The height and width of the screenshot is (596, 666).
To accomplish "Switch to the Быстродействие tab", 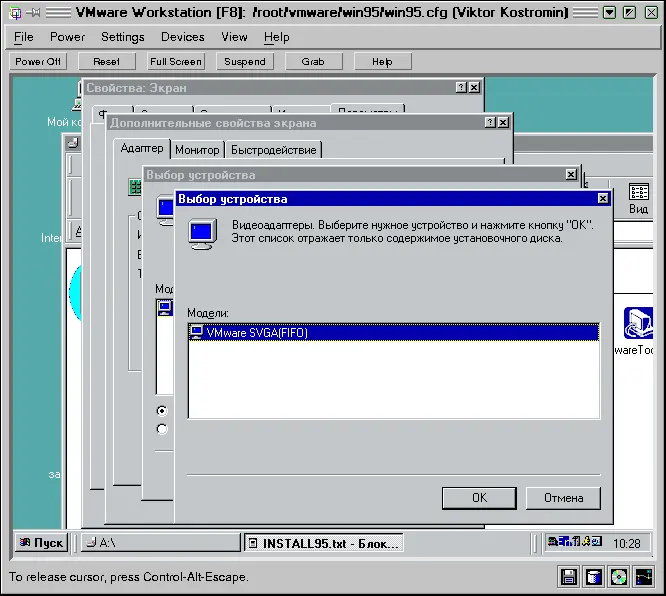I will [x=274, y=150].
